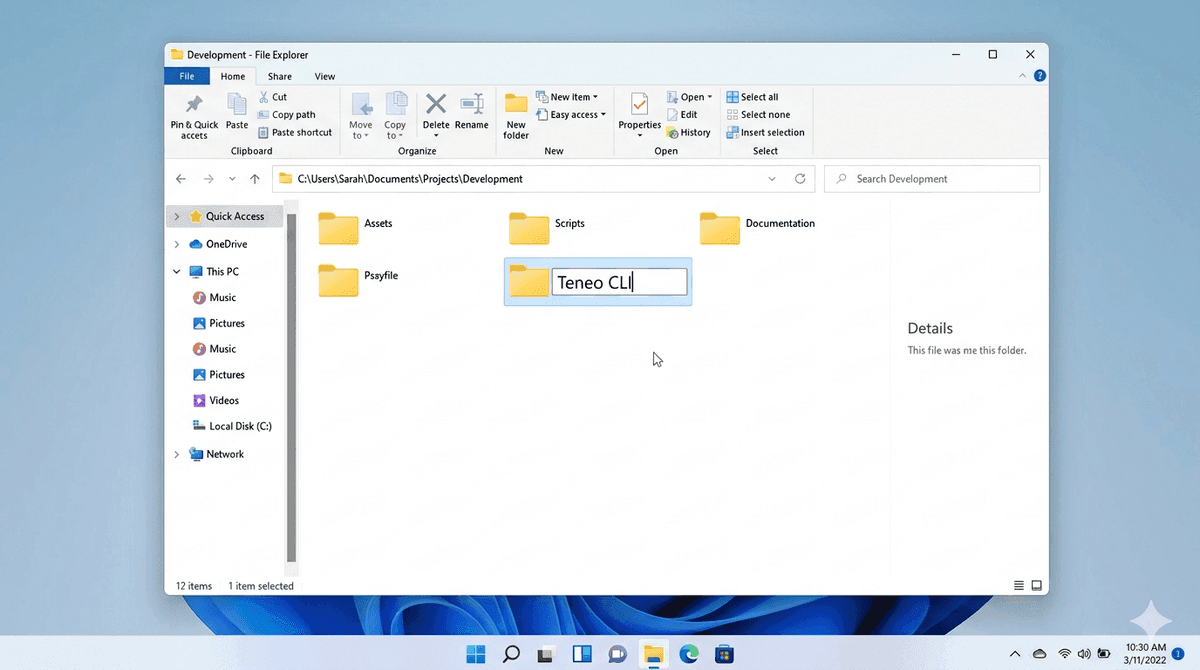Image resolution: width=1200 pixels, height=670 pixels.
Task: Open the History tool
Action: (689, 131)
